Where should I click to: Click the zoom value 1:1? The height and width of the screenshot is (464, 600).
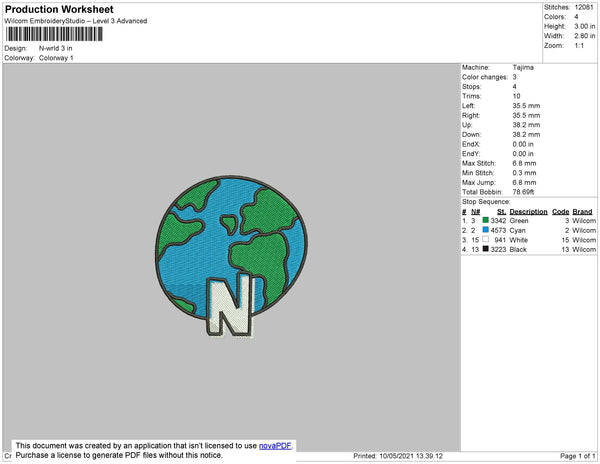[x=579, y=46]
